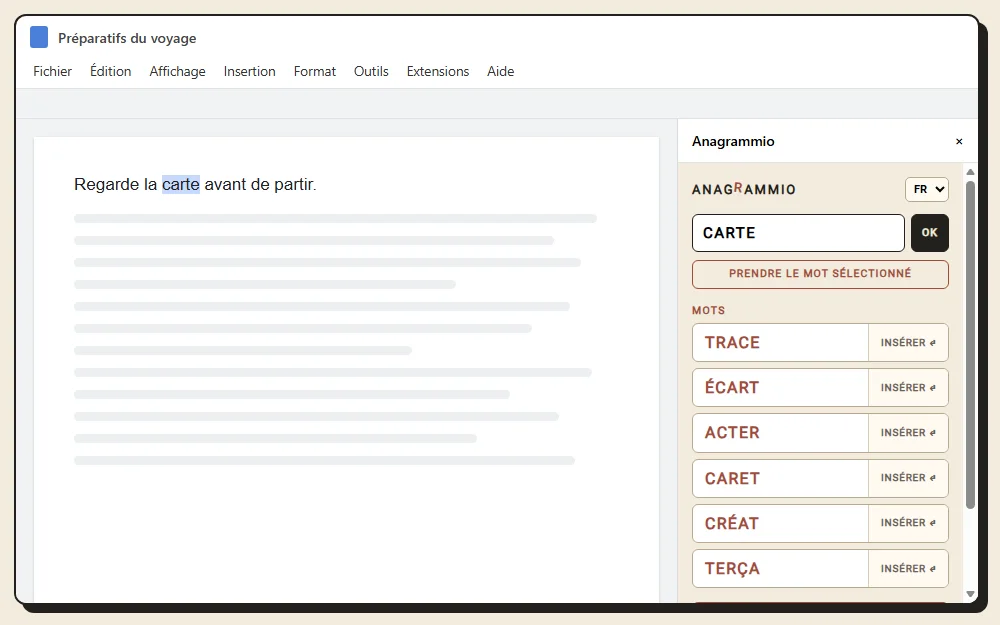Image resolution: width=1000 pixels, height=625 pixels.
Task: Insert the anagram CARET
Action: click(x=908, y=478)
